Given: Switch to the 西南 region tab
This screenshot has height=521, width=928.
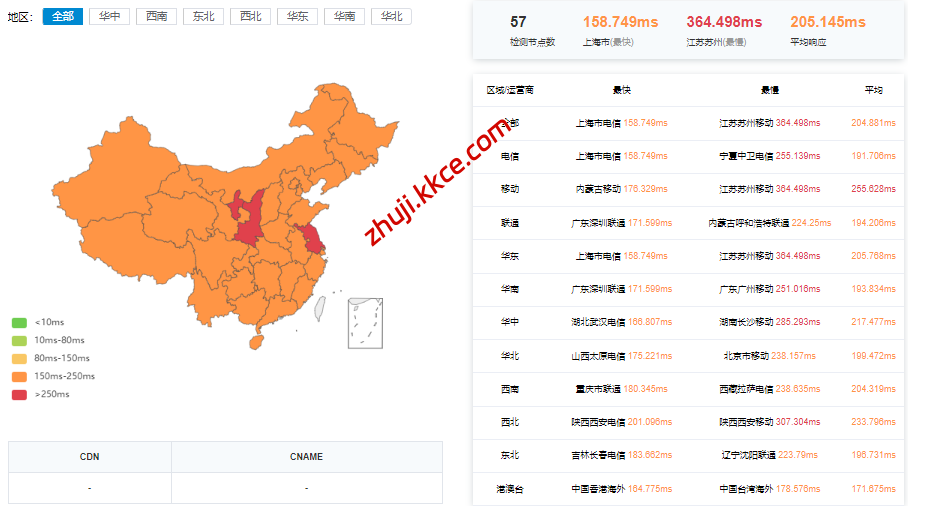Looking at the screenshot, I should [155, 17].
